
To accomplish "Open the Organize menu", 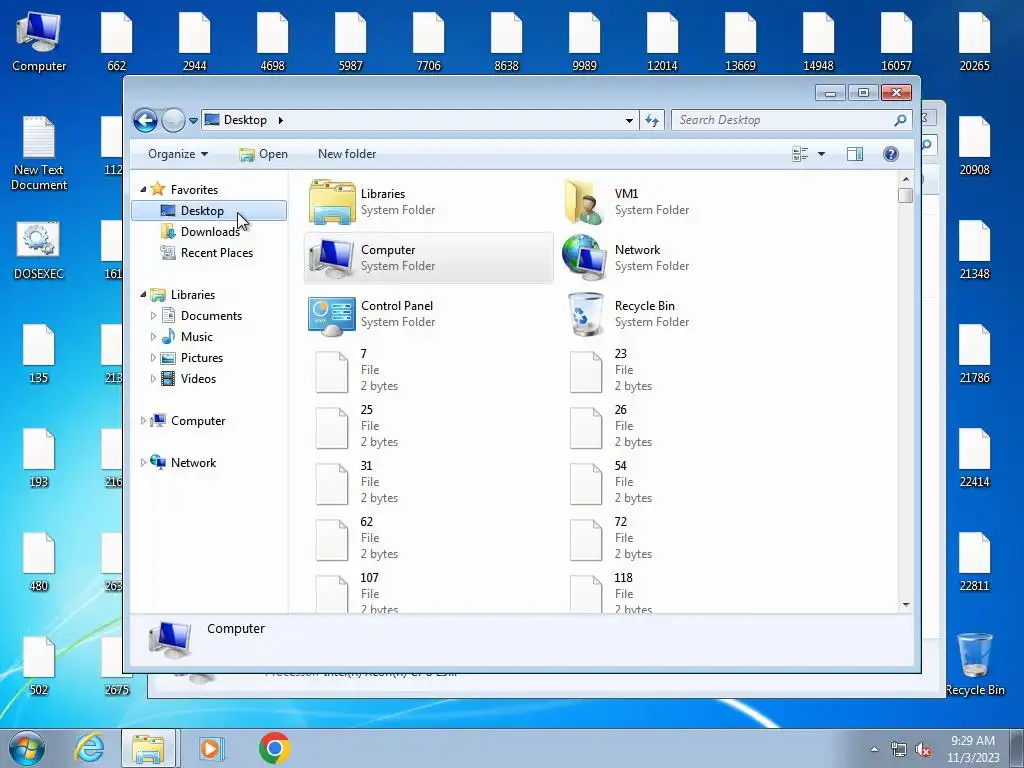I will pos(178,154).
